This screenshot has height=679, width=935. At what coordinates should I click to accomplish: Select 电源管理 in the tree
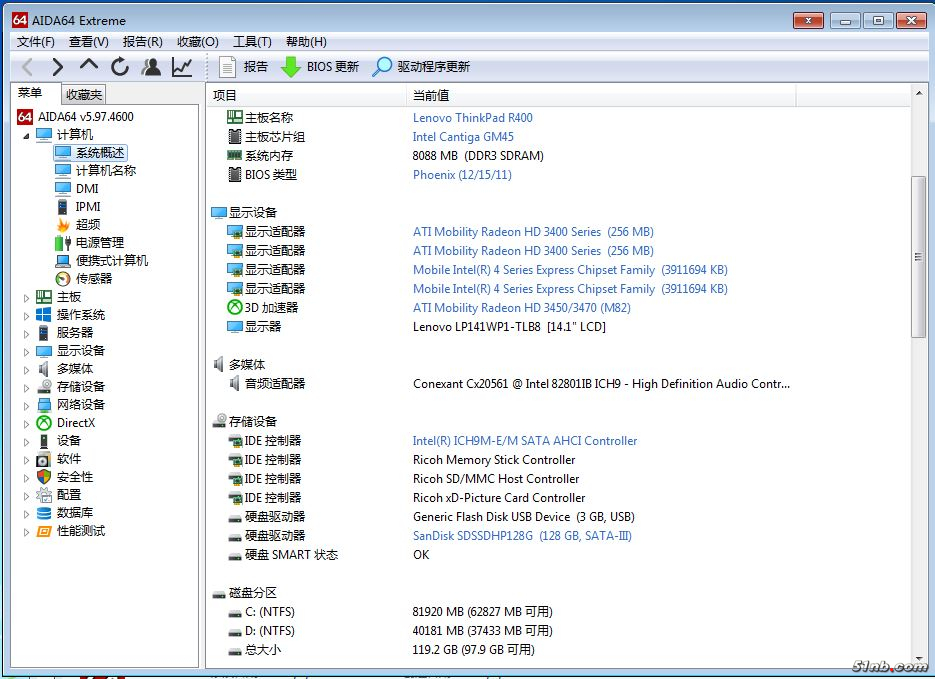pyautogui.click(x=100, y=243)
